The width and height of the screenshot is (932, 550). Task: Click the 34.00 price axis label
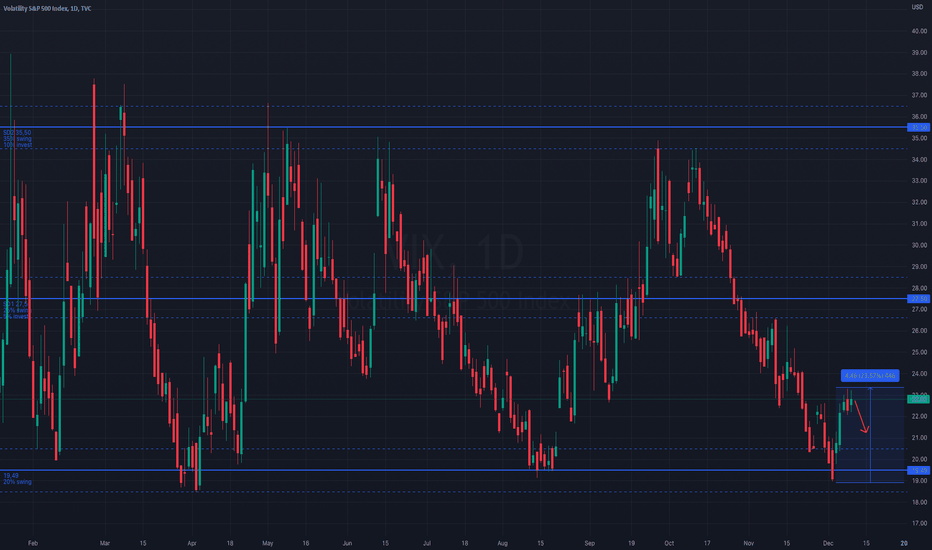(x=919, y=159)
